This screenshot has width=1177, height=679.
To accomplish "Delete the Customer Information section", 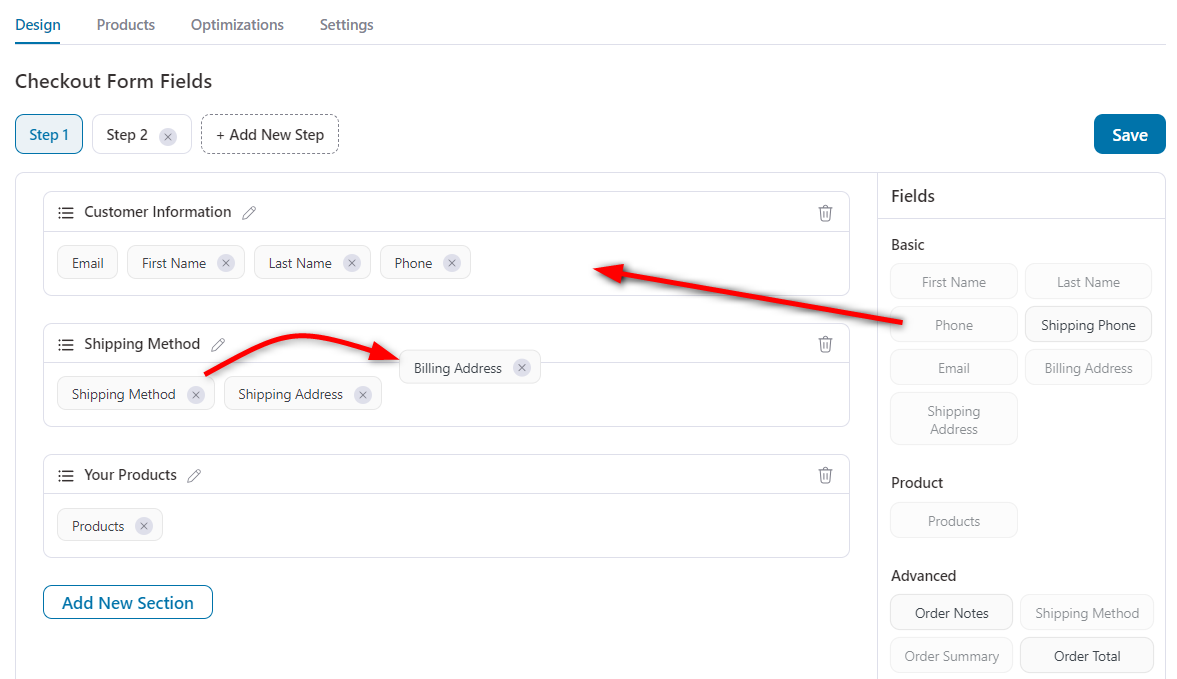I will coord(825,212).
